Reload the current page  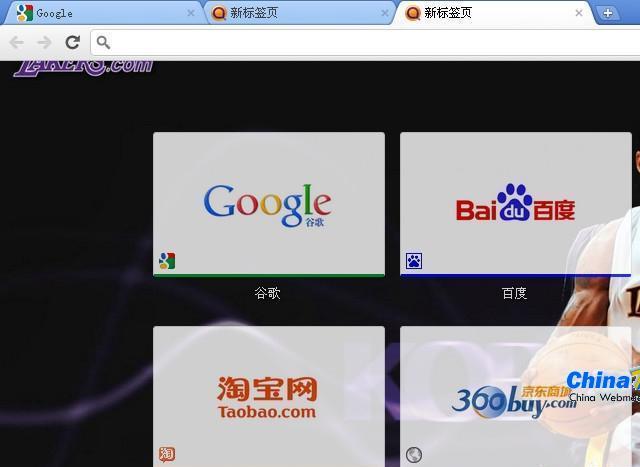click(x=72, y=42)
